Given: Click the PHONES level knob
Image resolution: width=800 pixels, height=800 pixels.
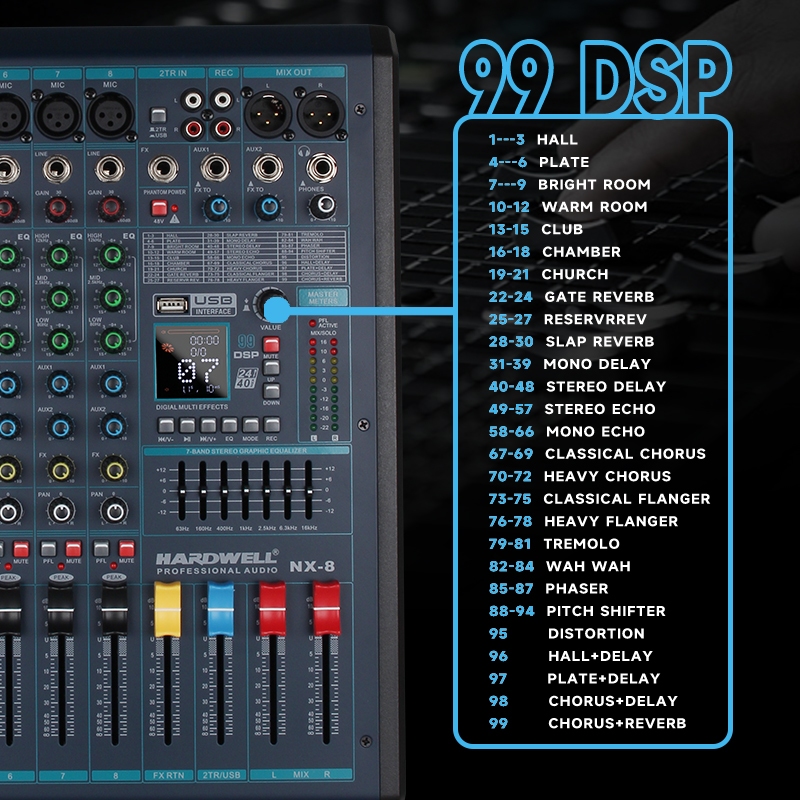Looking at the screenshot, I should (321, 206).
